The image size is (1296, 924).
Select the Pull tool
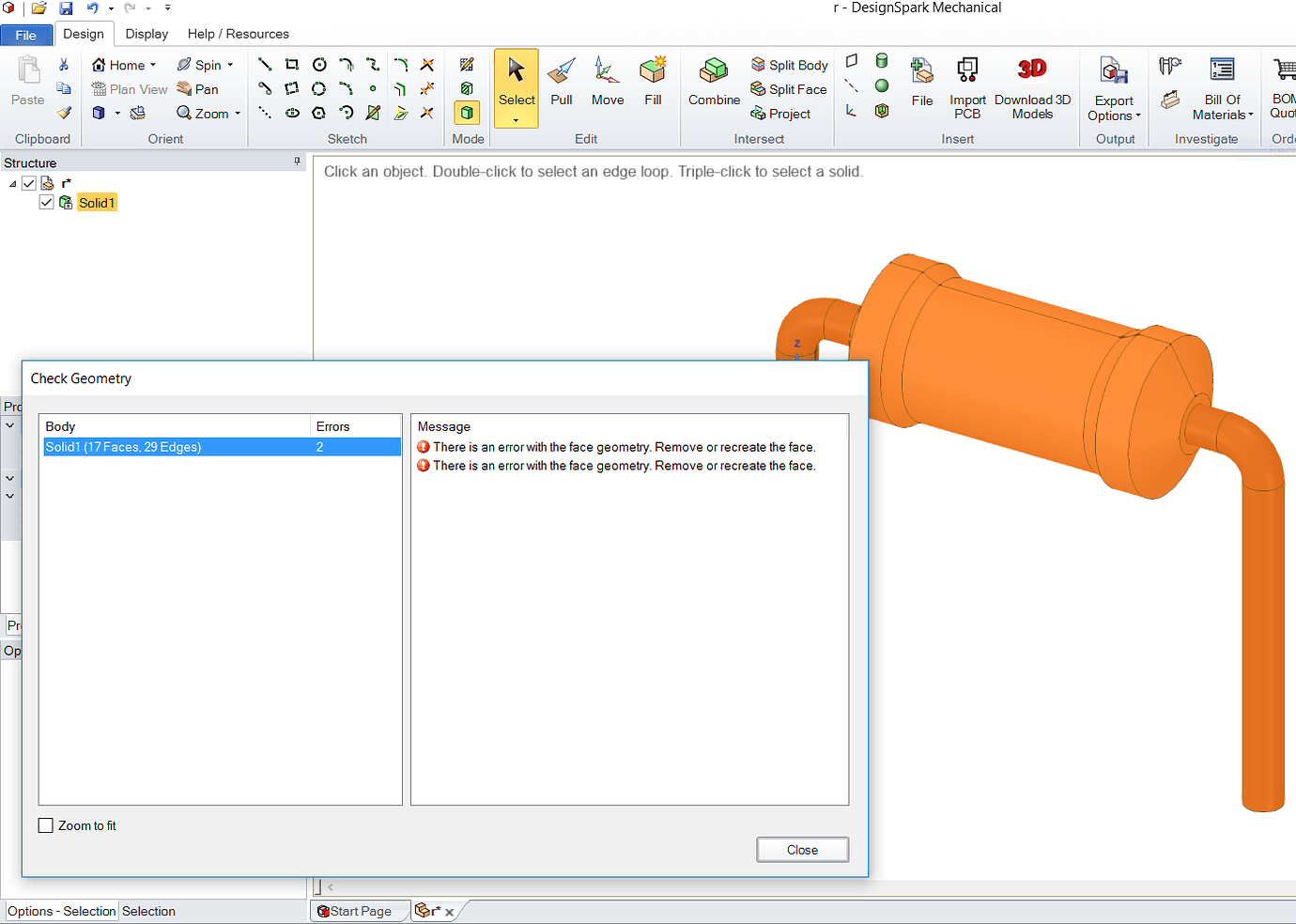[x=561, y=85]
